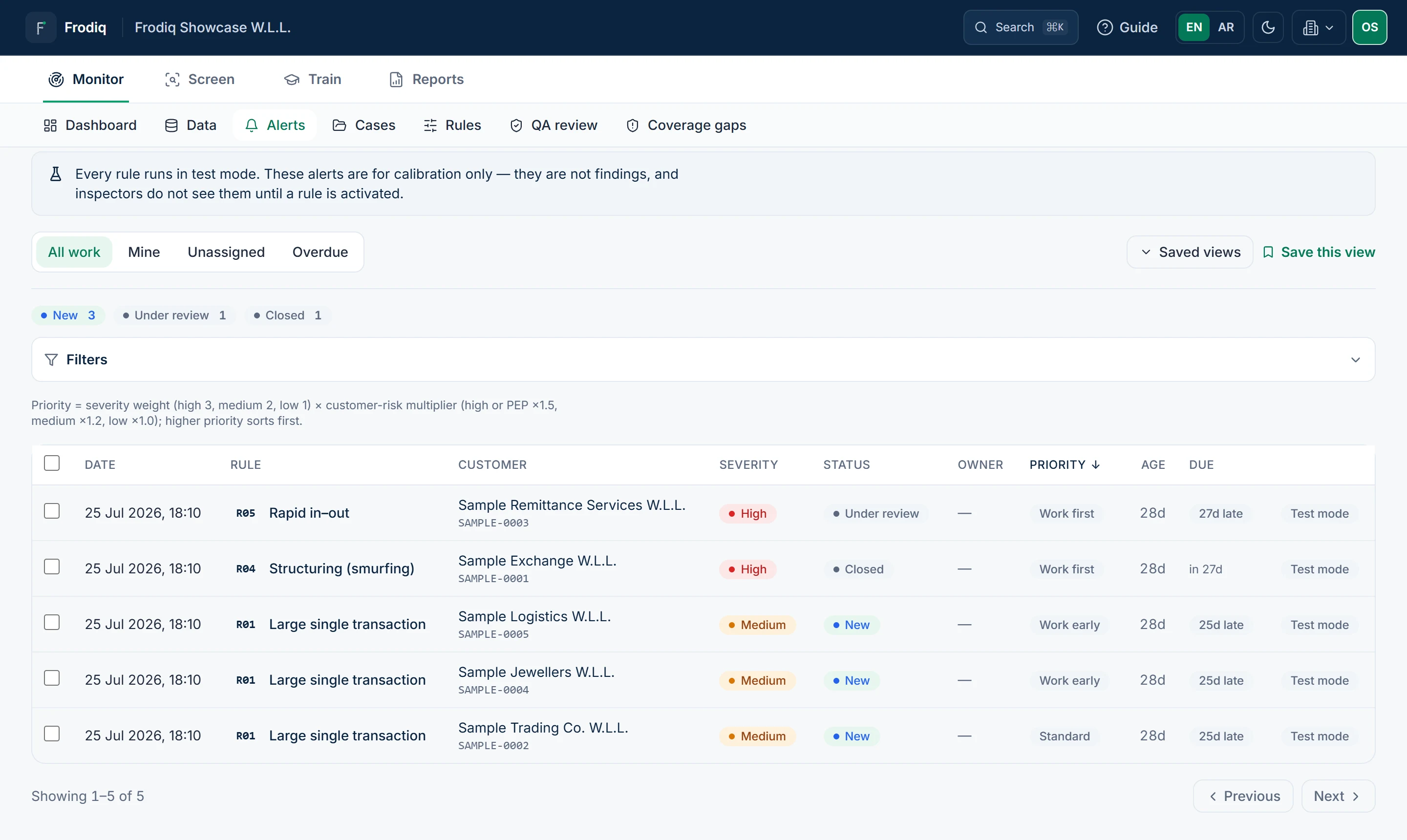
Task: Click the R05 rule code
Action: coord(245,513)
